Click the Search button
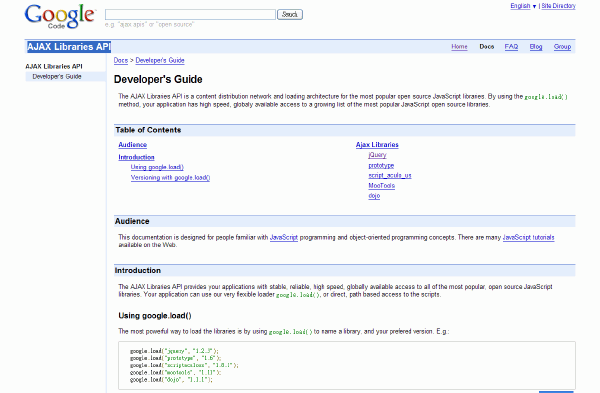Viewport: 600px width, 393px height. click(290, 15)
